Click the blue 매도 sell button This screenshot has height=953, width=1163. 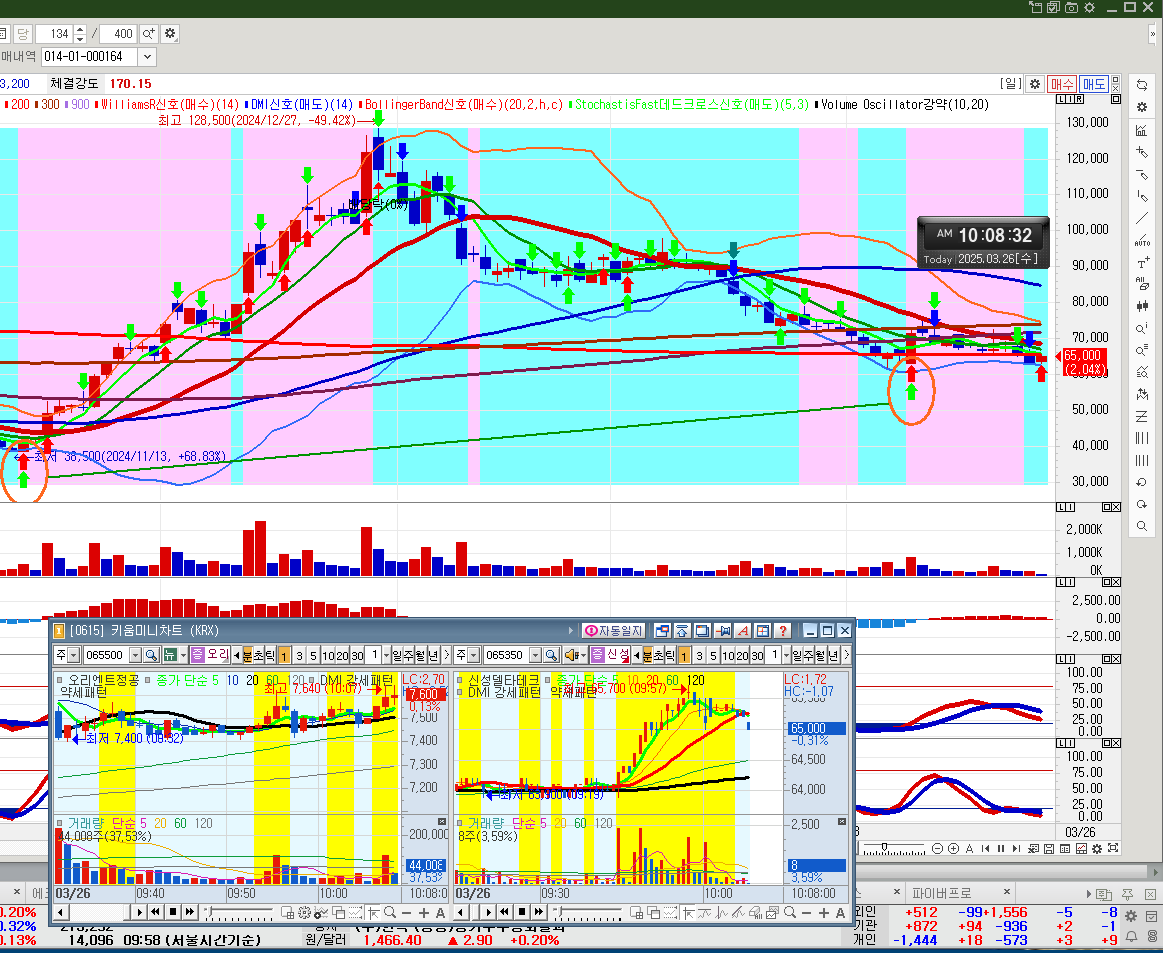[1094, 85]
